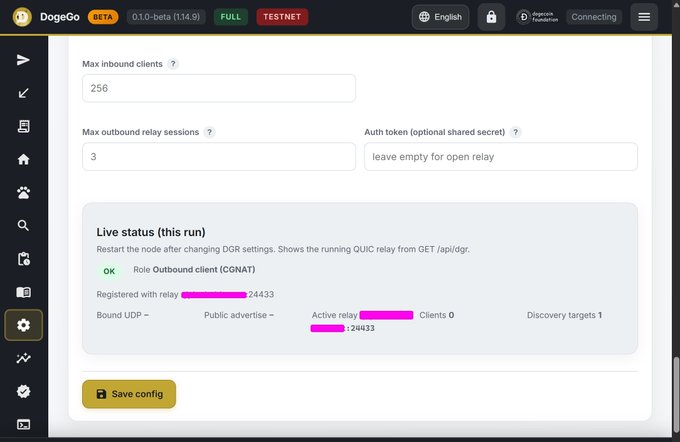Viewport: 680px width, 442px height.
Task: Click the FULL node badge
Action: point(231,17)
